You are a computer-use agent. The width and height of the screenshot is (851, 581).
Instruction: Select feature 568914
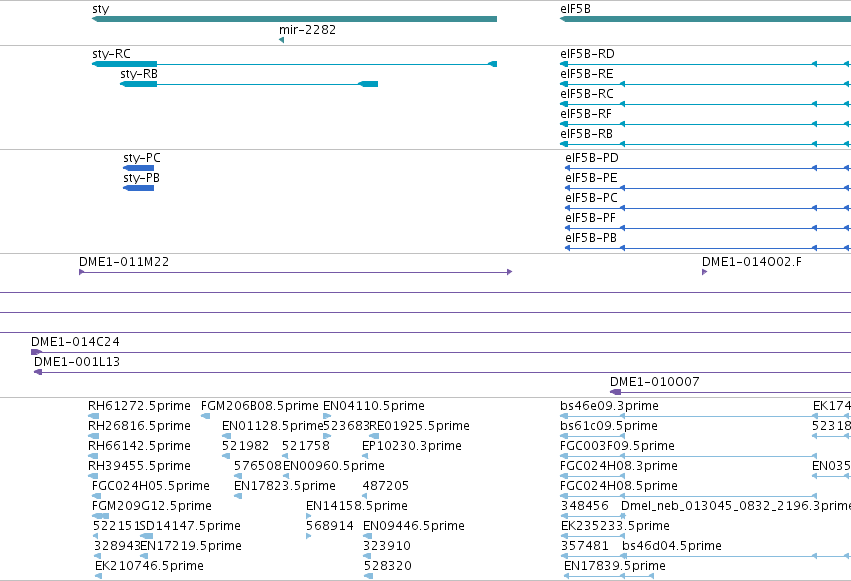coord(308,536)
